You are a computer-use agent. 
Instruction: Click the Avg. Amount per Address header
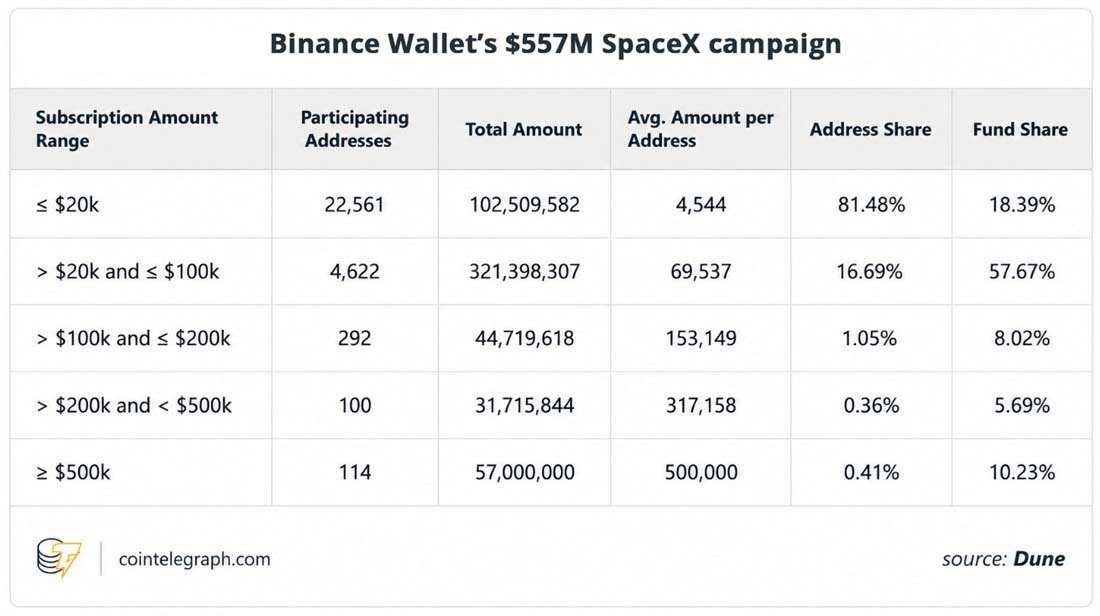coord(701,129)
